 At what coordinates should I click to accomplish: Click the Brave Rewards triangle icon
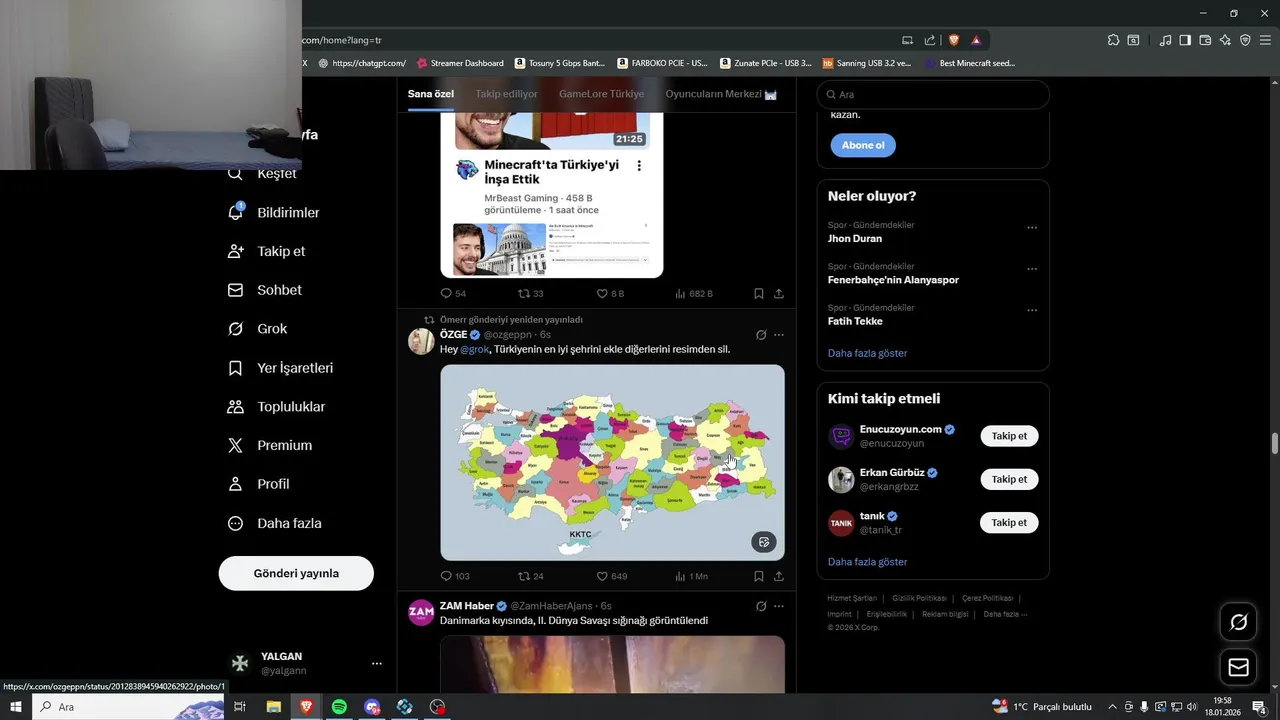pos(976,40)
